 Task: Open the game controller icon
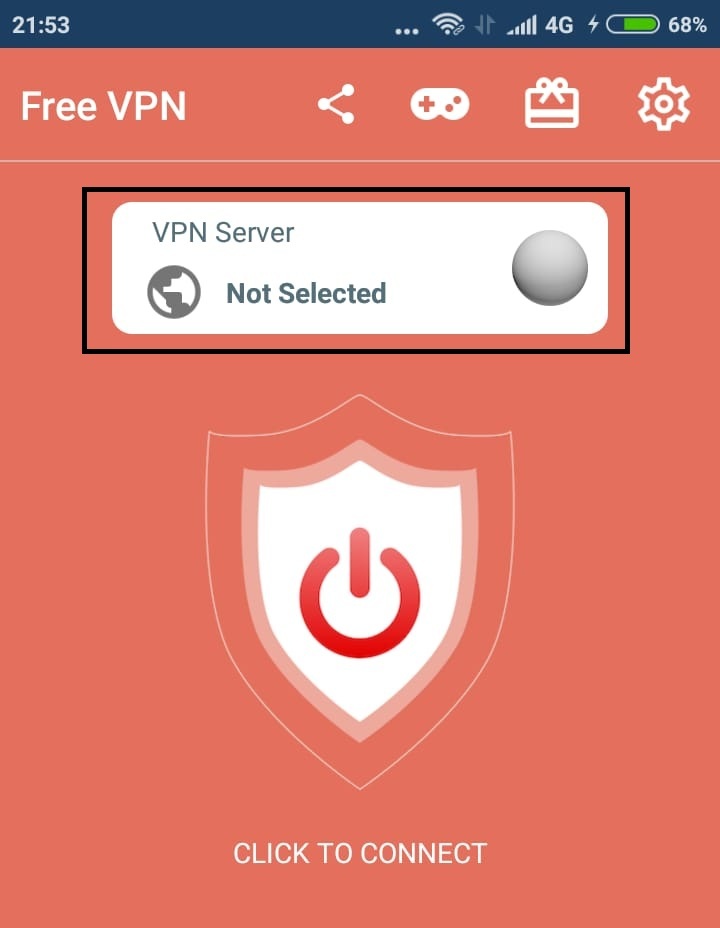point(440,104)
